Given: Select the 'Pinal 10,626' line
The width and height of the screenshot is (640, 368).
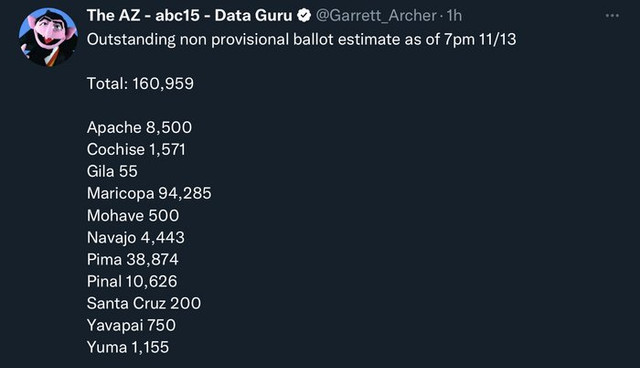Looking at the screenshot, I should pyautogui.click(x=132, y=282).
